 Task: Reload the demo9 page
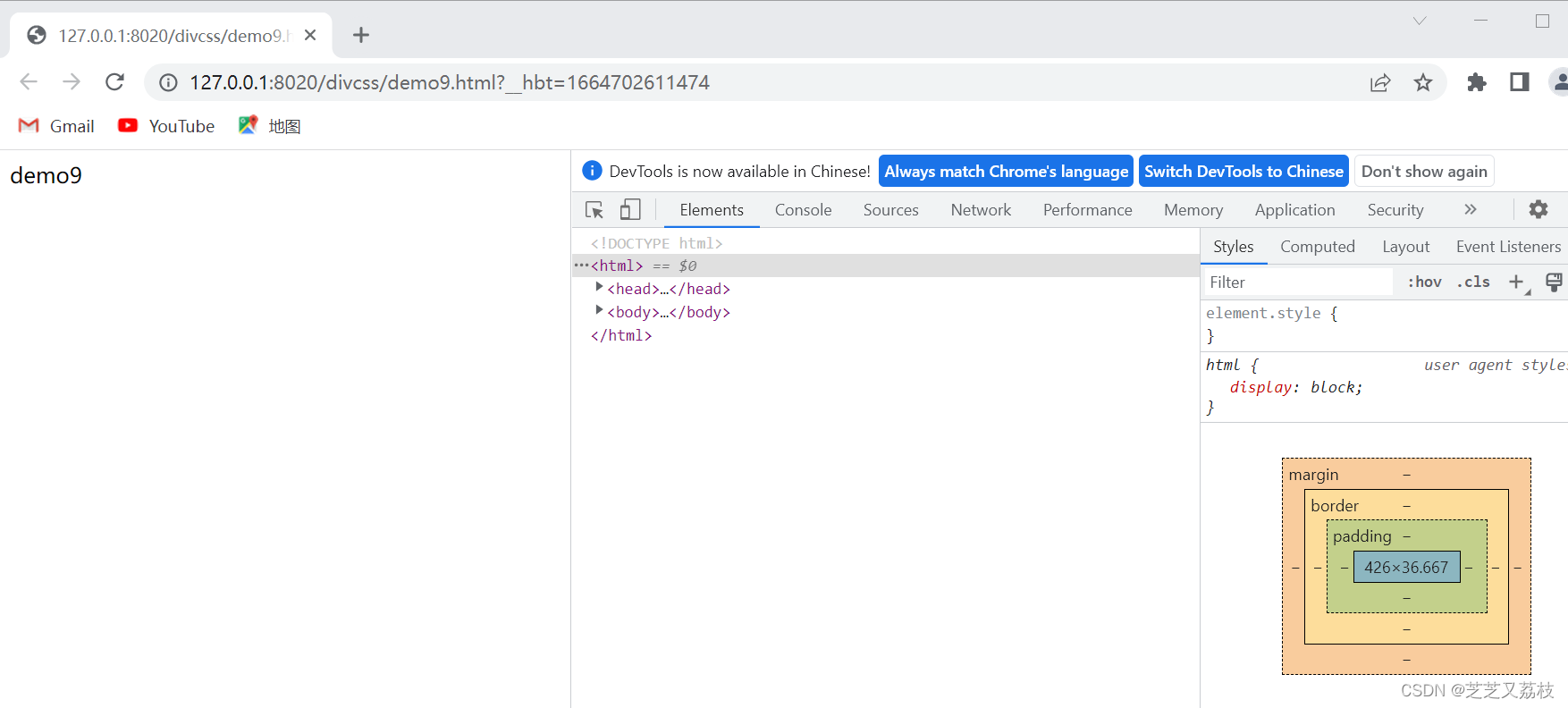(114, 82)
